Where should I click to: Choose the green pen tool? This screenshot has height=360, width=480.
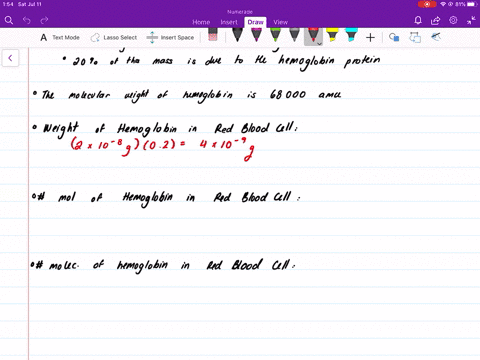tap(275, 35)
